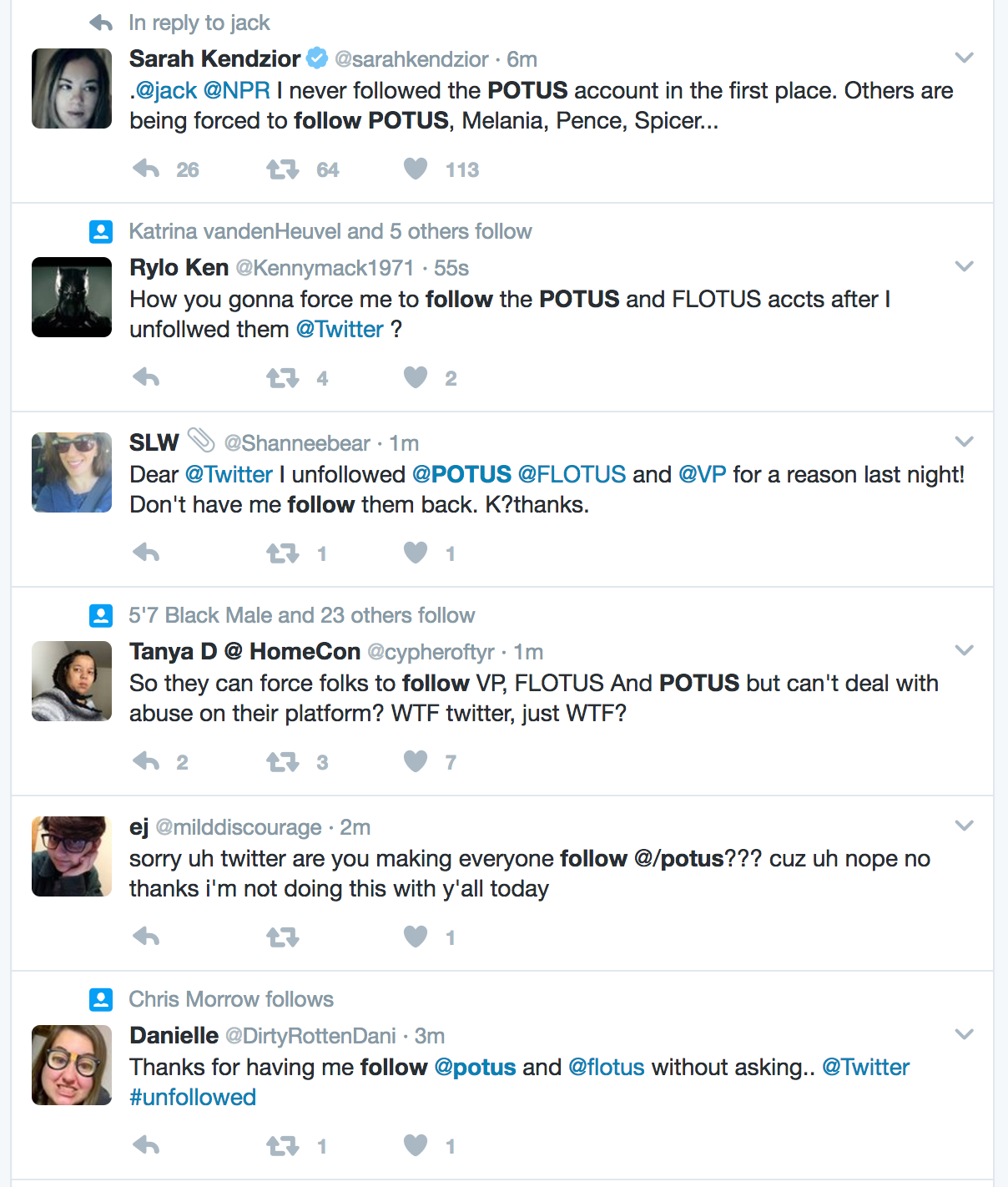
Task: Reply to ej's tweet
Action: 146,937
